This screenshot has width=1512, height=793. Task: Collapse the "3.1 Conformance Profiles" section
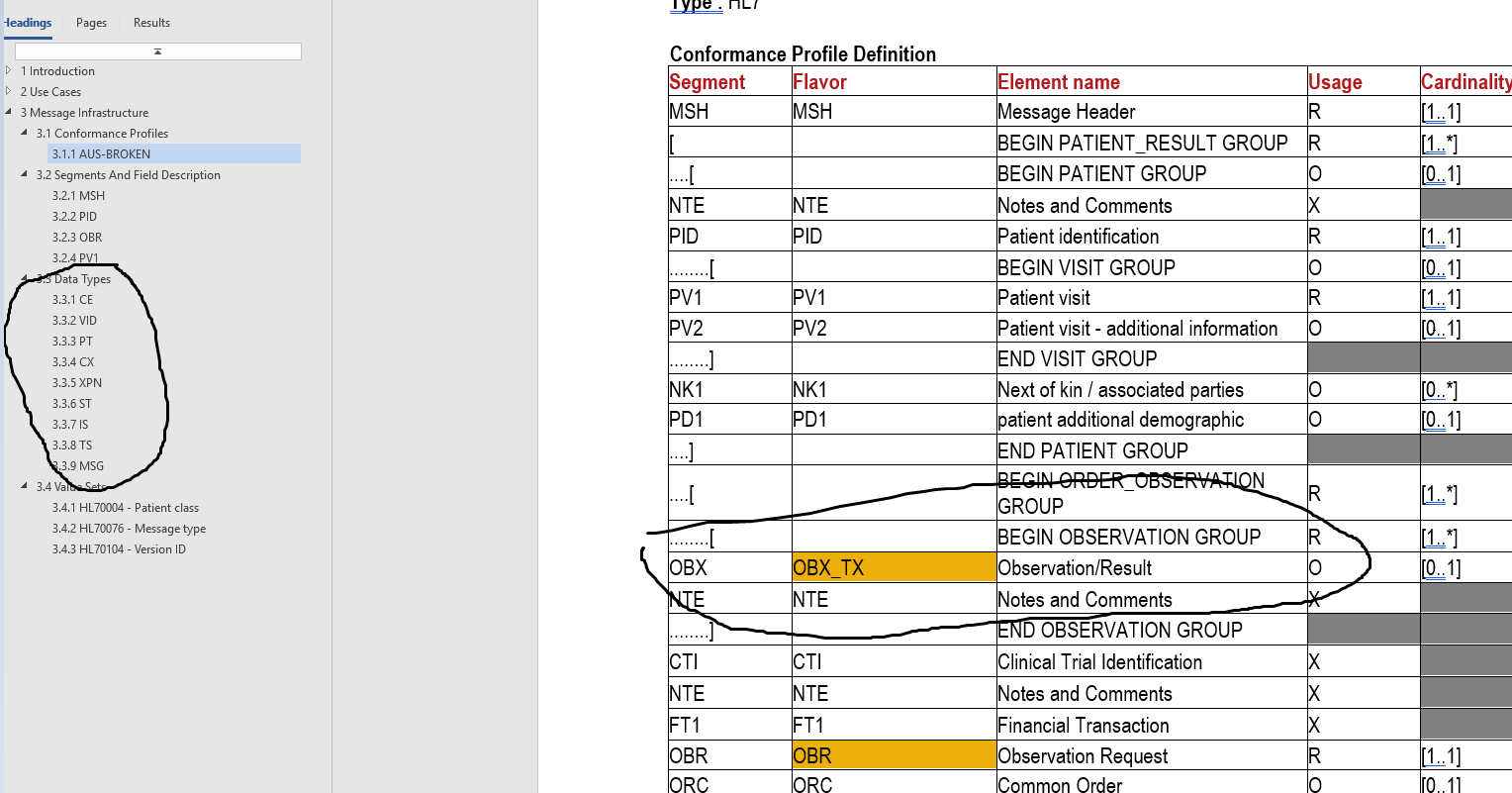pos(22,133)
